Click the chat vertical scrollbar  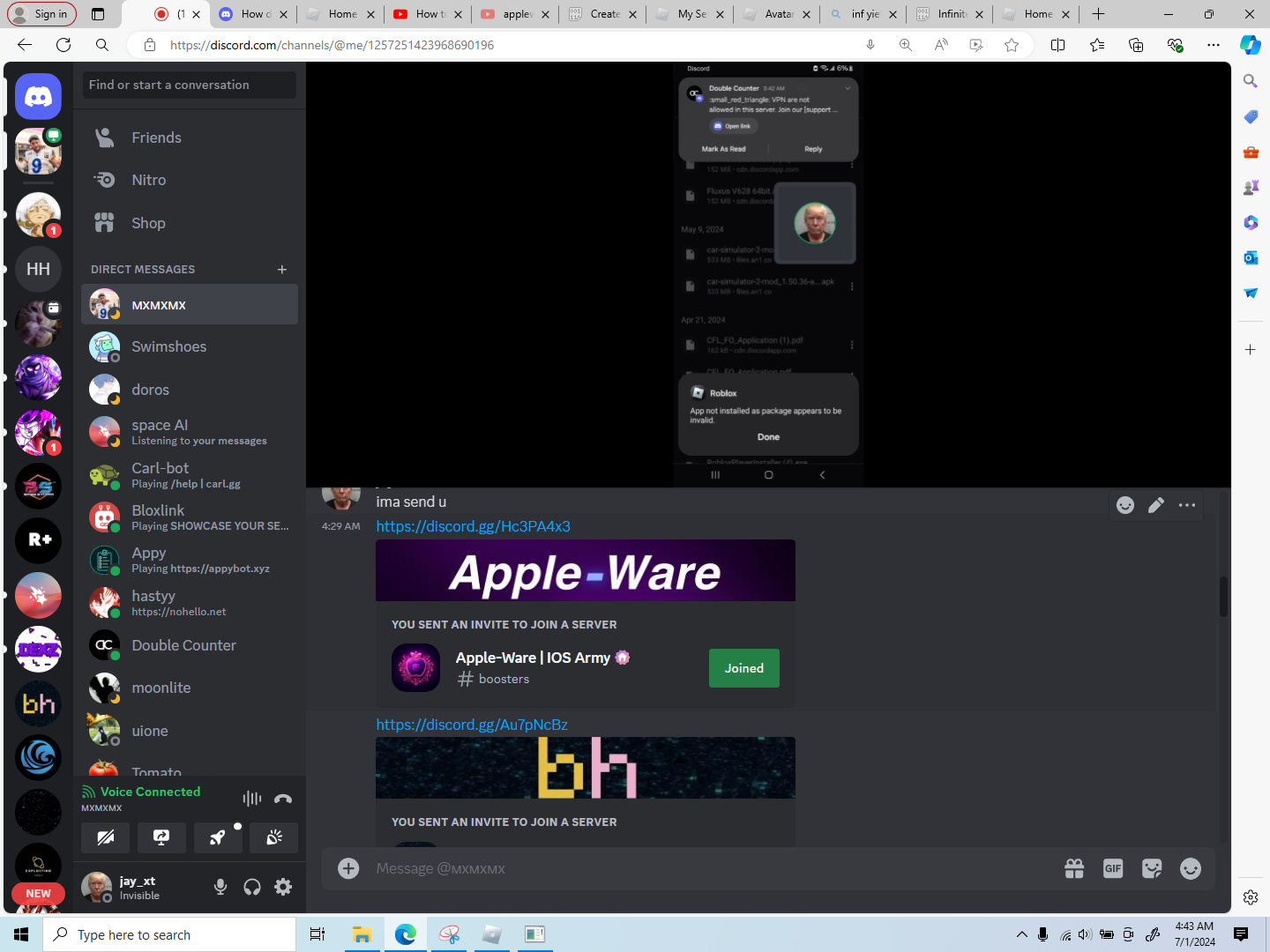point(1223,597)
